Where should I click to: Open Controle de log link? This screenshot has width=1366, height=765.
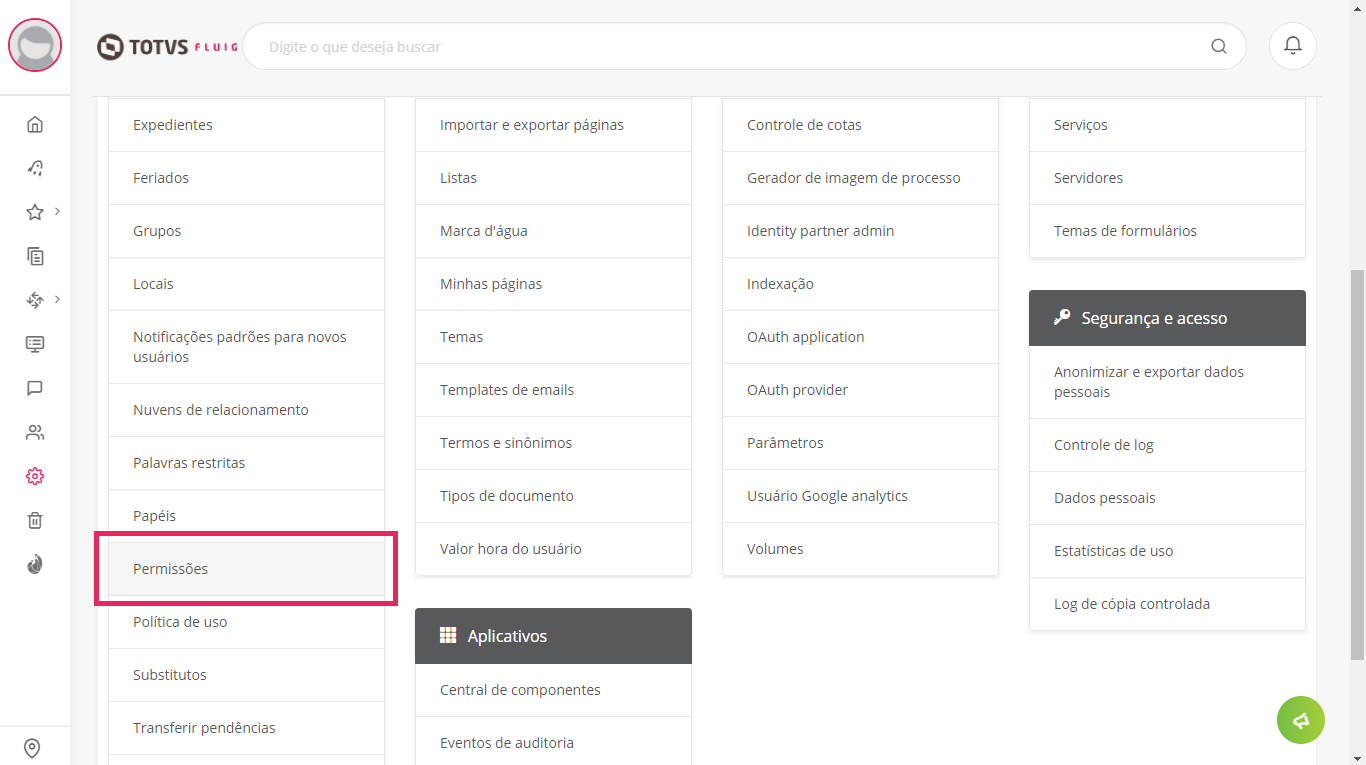pos(1166,445)
